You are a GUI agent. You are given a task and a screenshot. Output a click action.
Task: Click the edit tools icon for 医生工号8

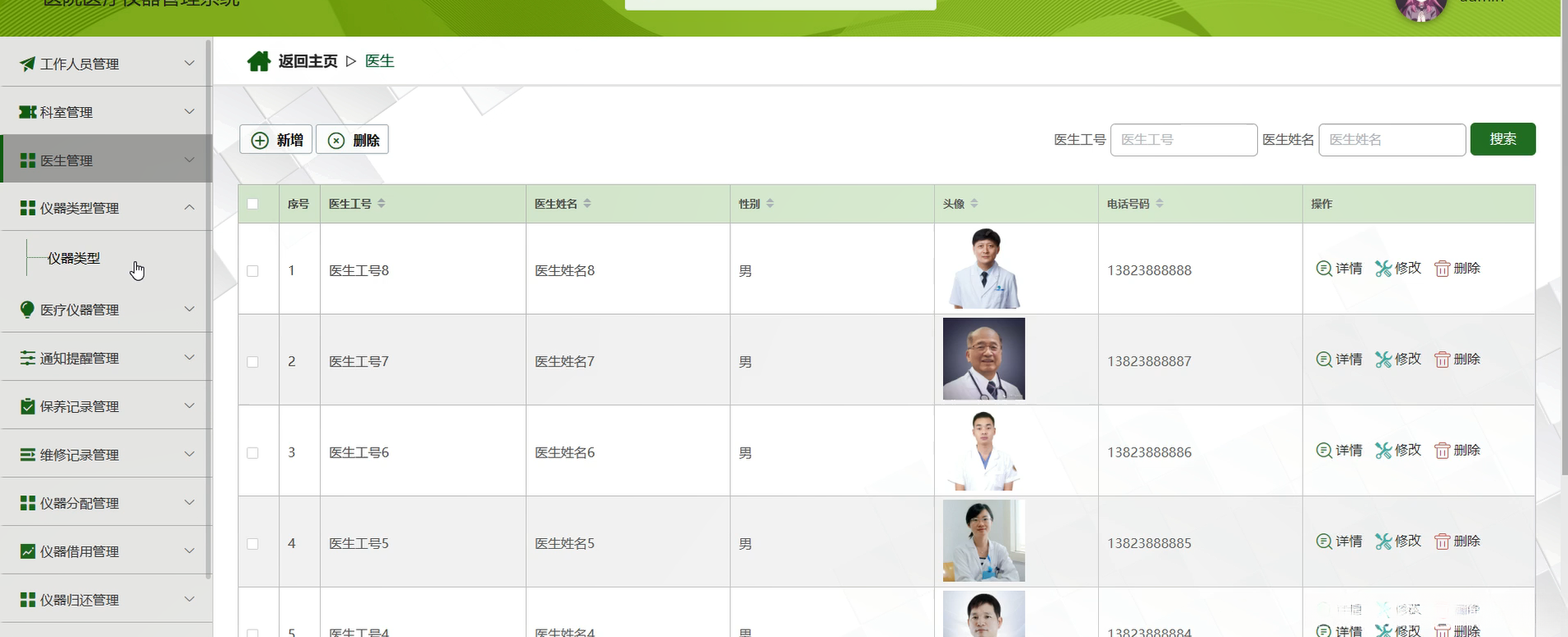tap(1383, 269)
